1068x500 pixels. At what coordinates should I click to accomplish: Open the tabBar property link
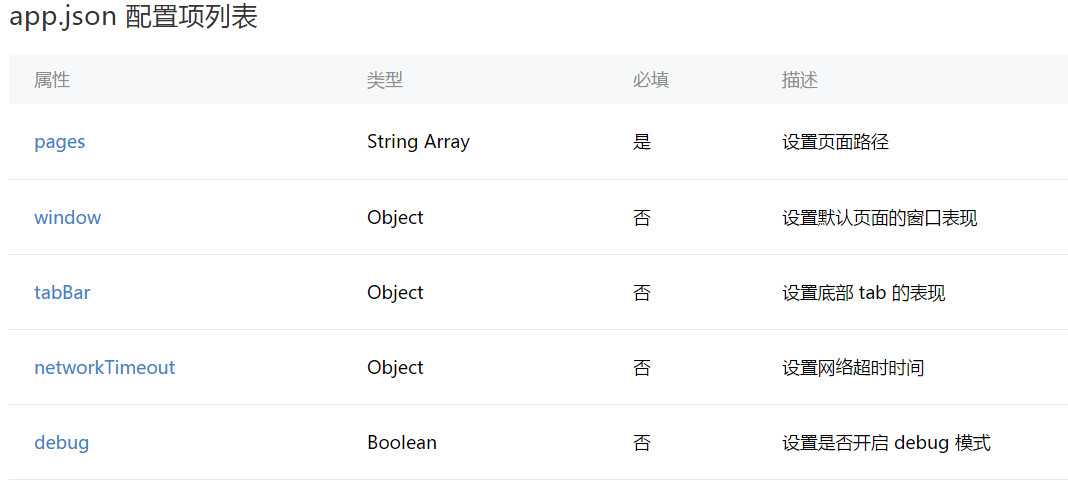click(62, 293)
